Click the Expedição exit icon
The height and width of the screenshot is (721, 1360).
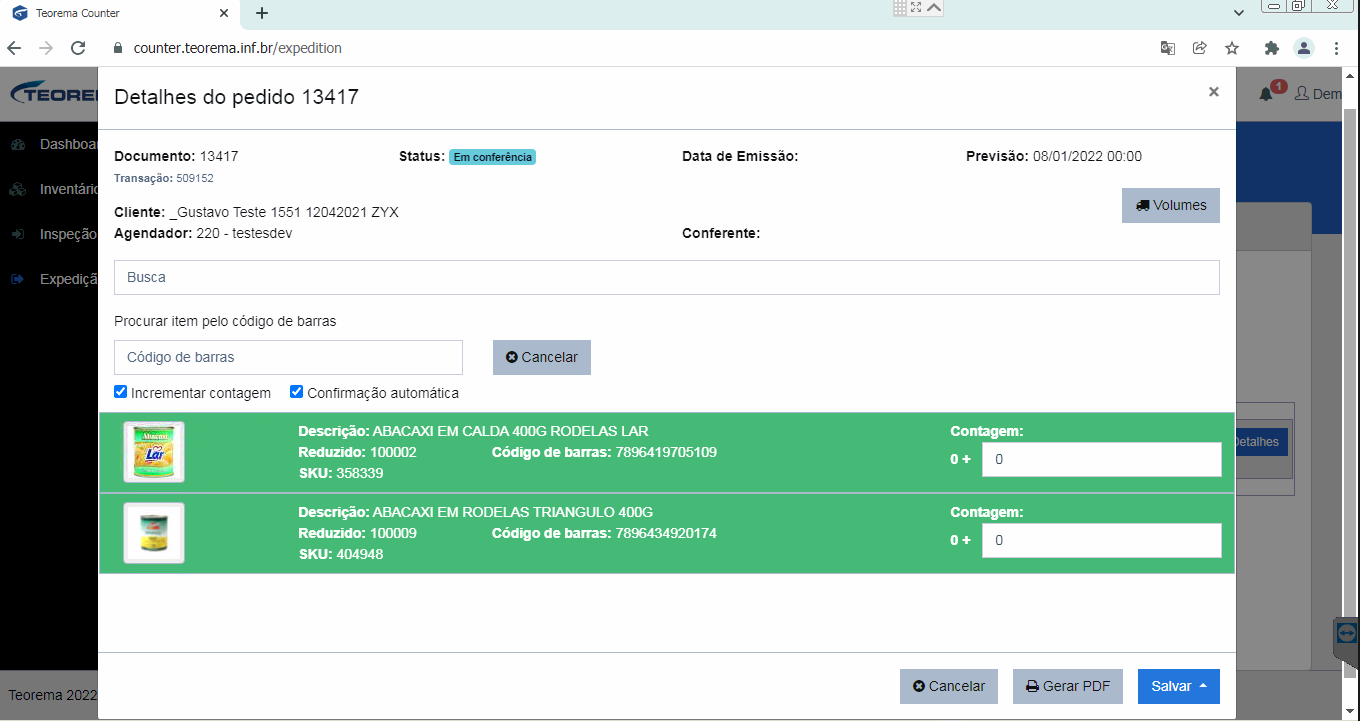(x=17, y=279)
